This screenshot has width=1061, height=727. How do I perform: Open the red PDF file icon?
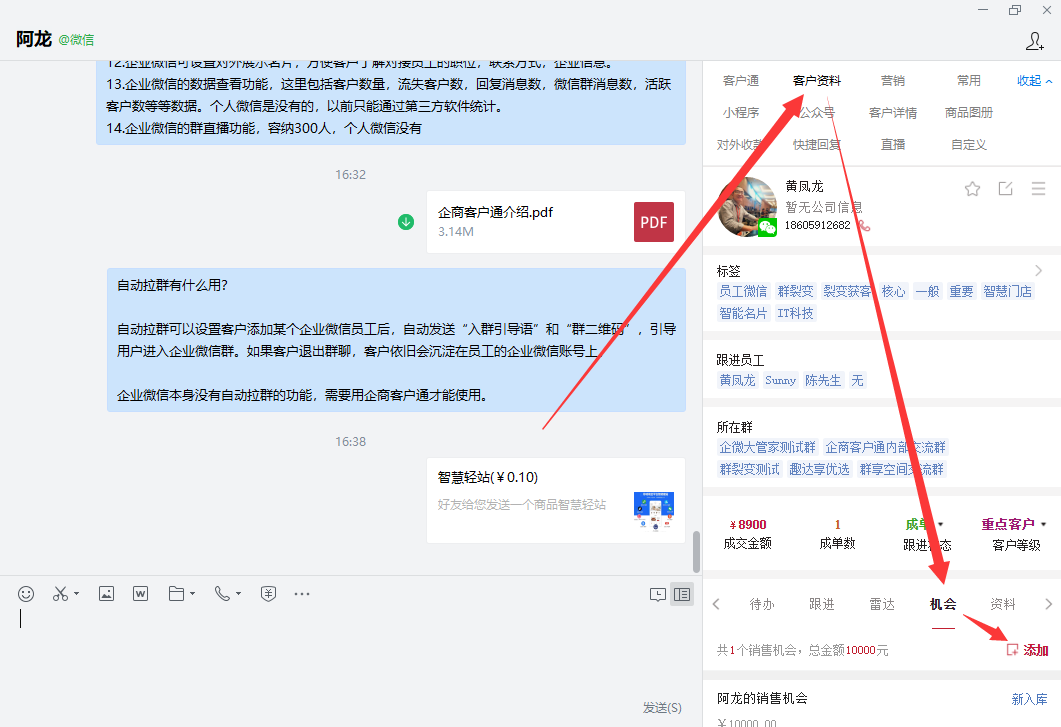click(x=654, y=222)
